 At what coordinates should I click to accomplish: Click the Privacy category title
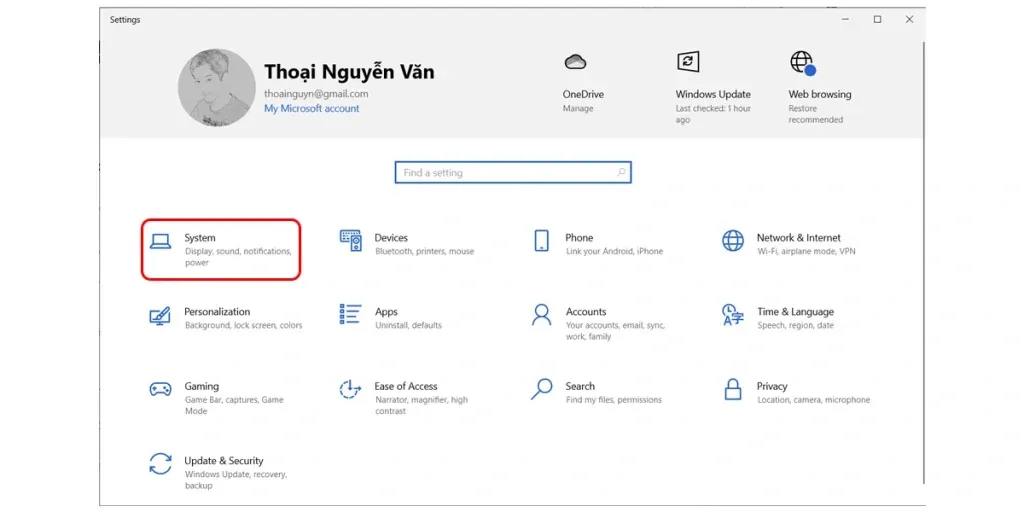pos(772,386)
